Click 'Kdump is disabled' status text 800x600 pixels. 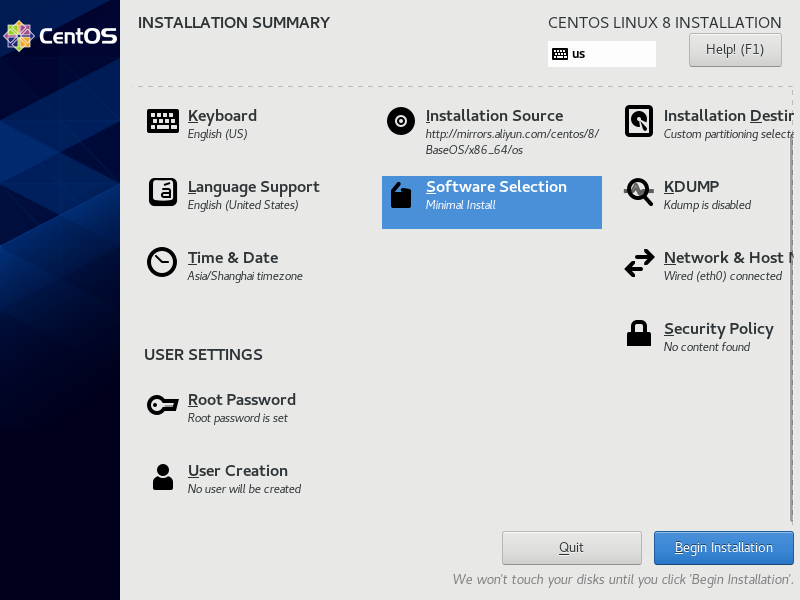pos(707,205)
